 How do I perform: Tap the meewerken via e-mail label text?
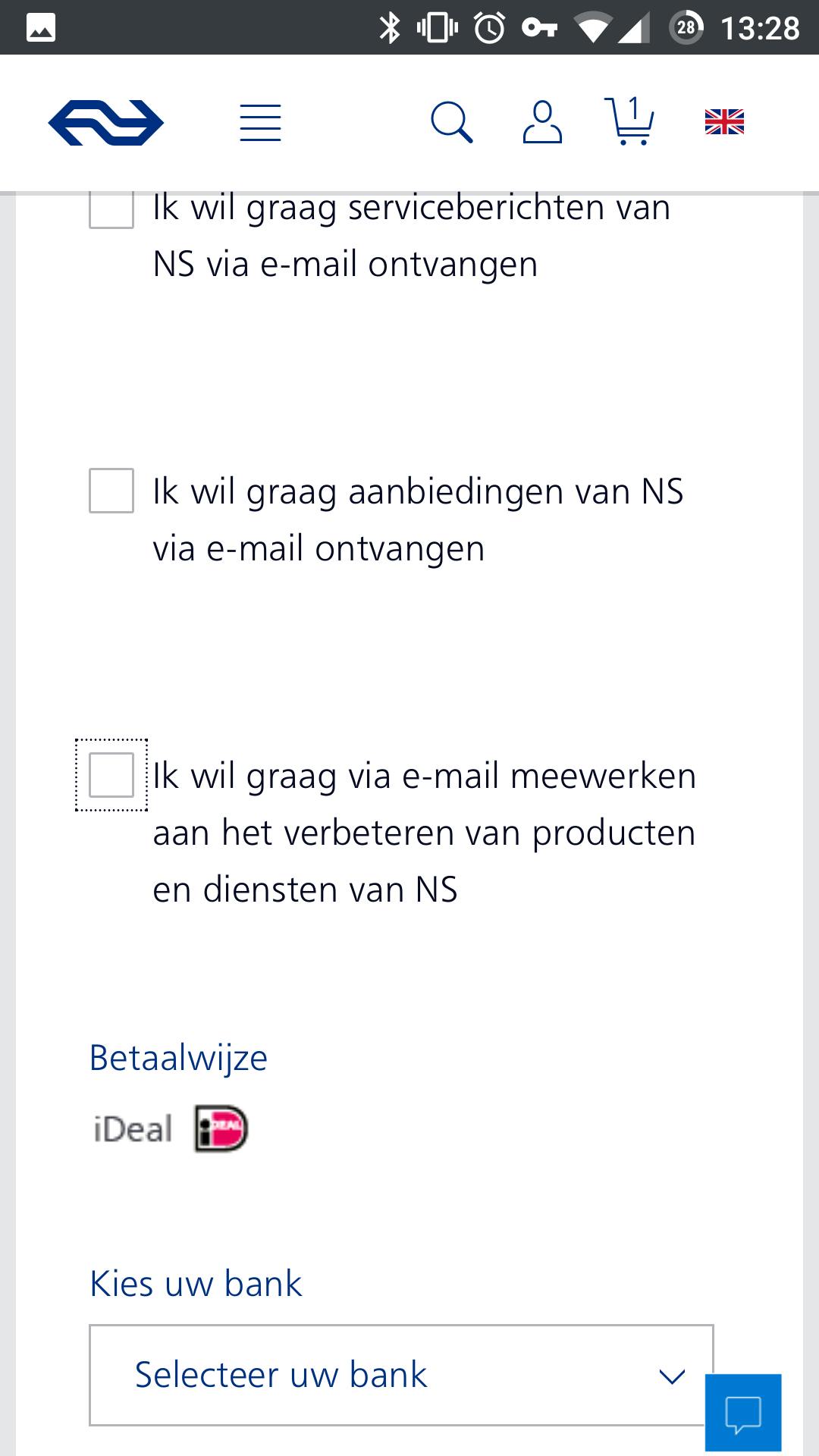click(423, 832)
